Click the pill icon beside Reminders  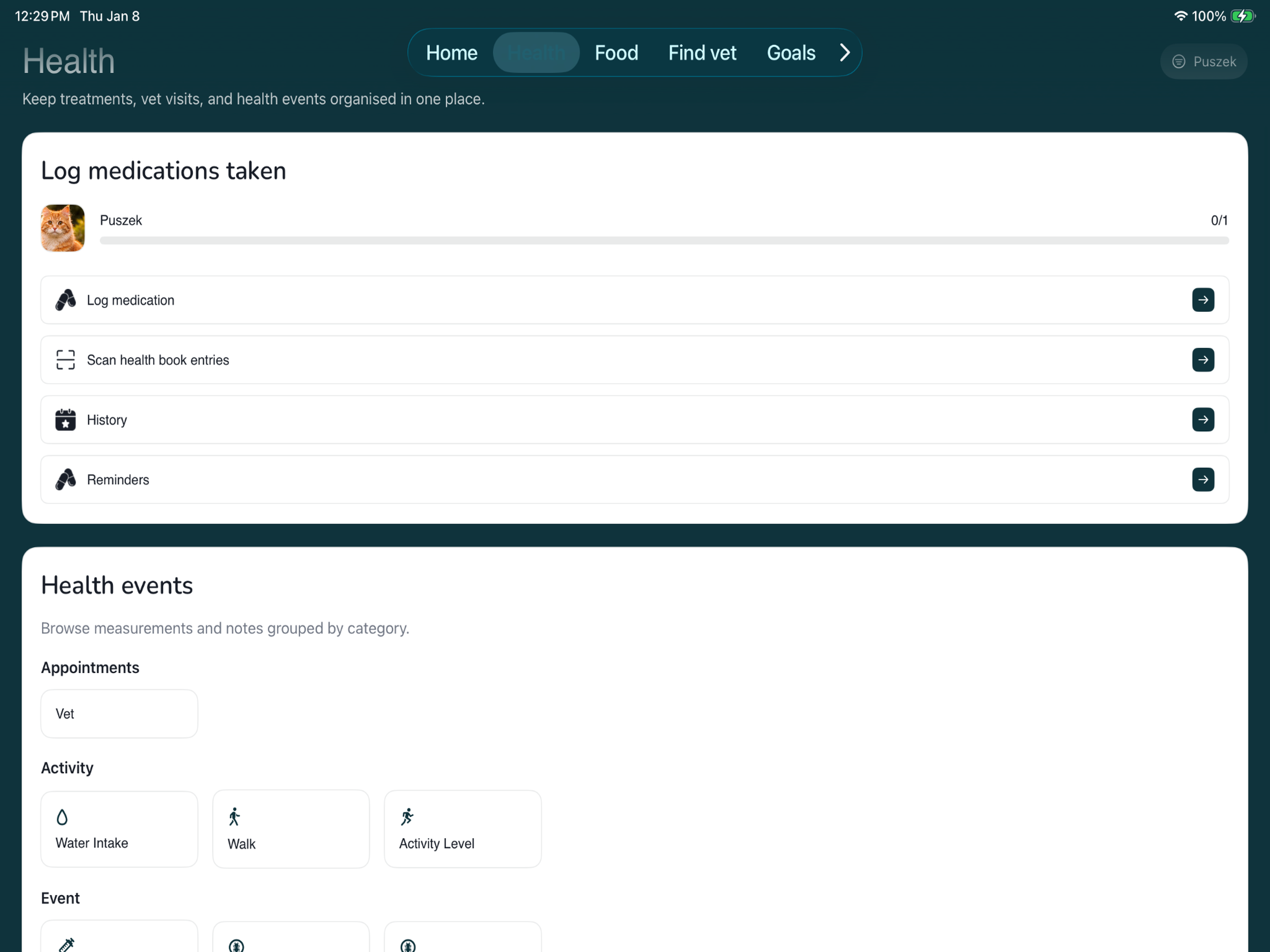(x=66, y=479)
